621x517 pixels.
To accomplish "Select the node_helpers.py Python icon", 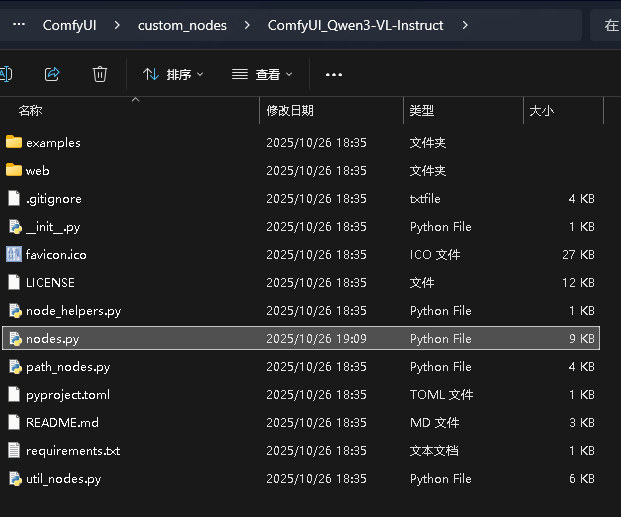I will [x=15, y=311].
